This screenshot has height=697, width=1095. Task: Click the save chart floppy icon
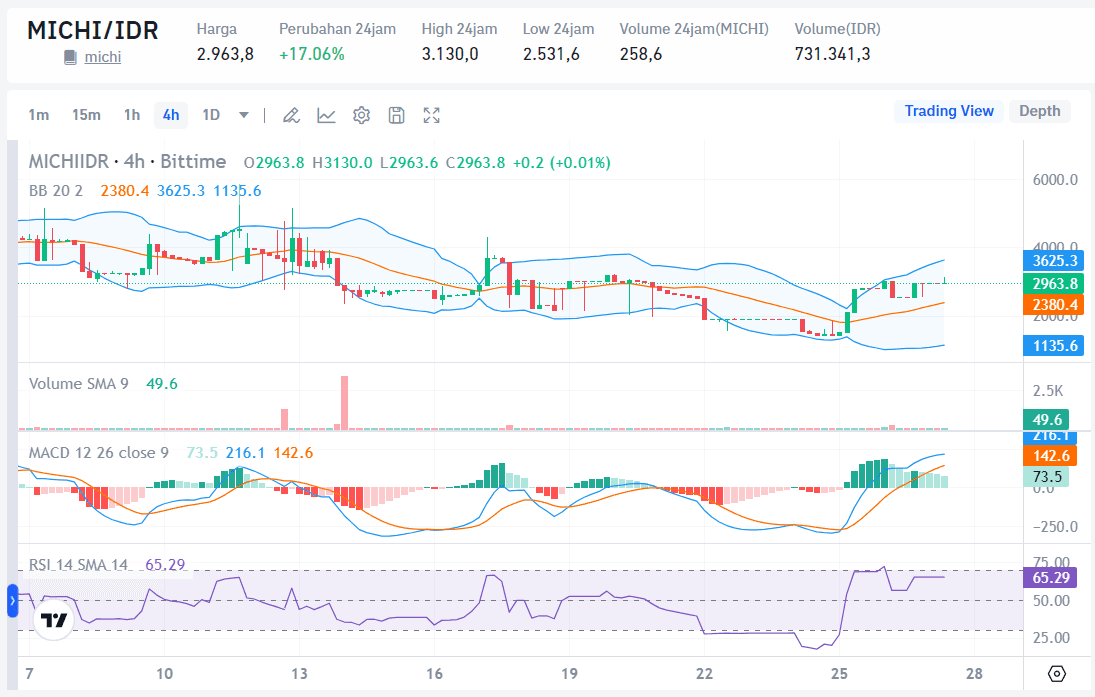click(x=396, y=115)
